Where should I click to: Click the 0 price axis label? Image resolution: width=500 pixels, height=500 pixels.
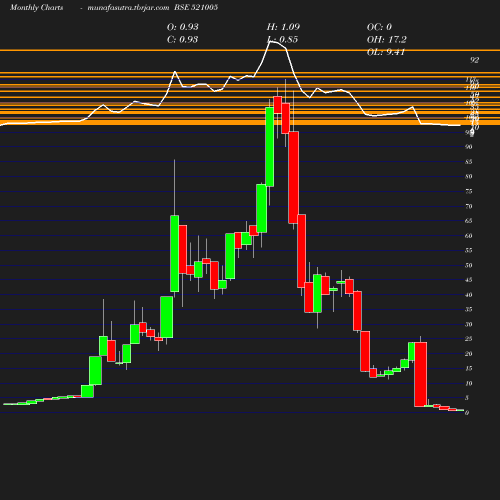[x=467, y=413]
